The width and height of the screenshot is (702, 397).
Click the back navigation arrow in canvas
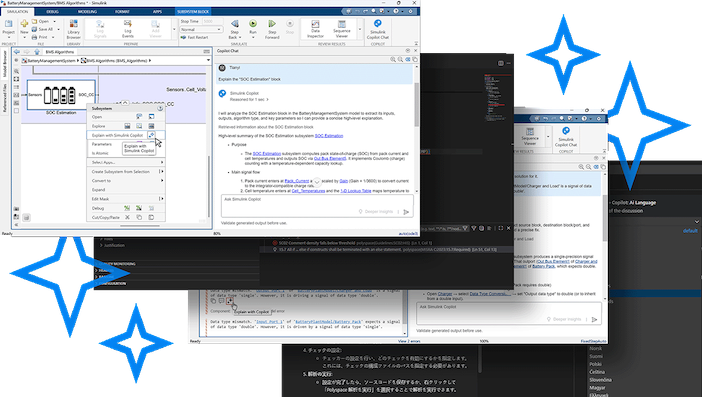click(x=17, y=52)
